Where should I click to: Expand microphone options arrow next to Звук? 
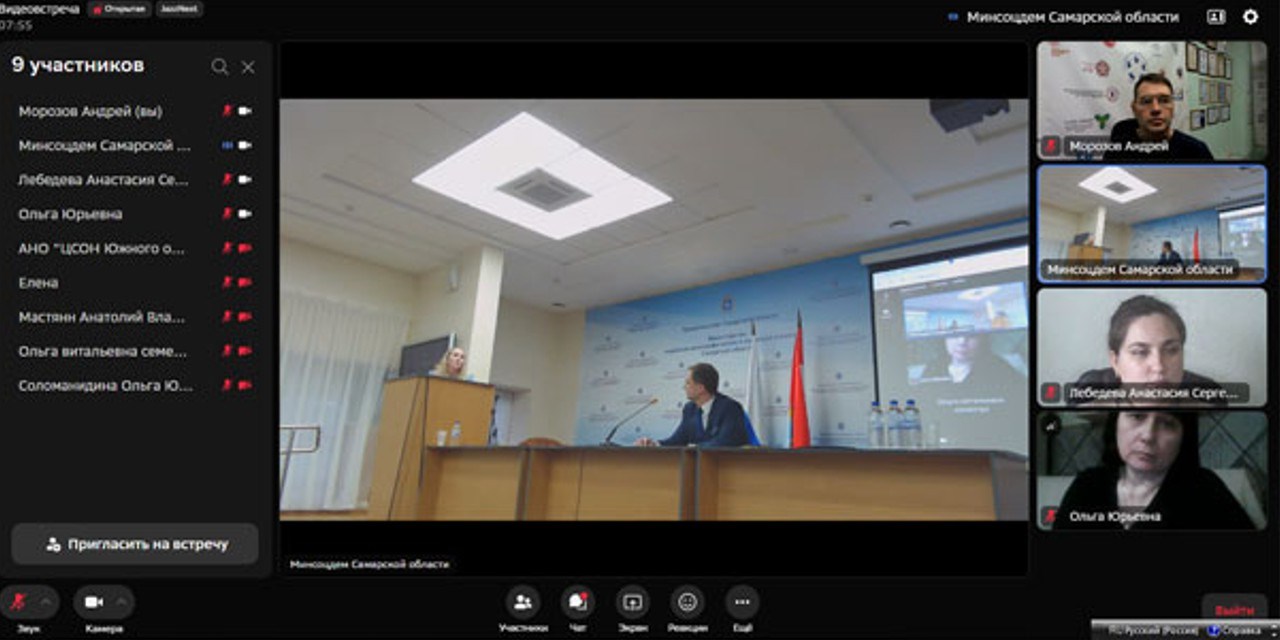click(x=46, y=602)
